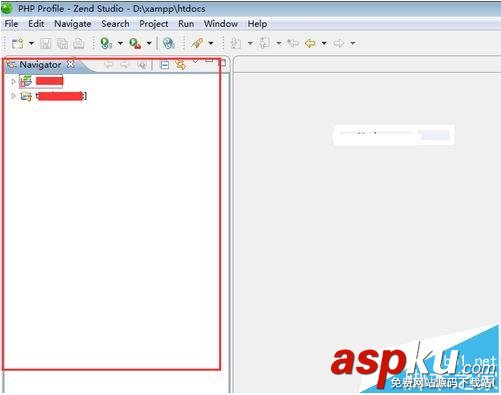The height and width of the screenshot is (395, 501).
Task: Open the Navigator view menu triangle
Action: coord(195,61)
